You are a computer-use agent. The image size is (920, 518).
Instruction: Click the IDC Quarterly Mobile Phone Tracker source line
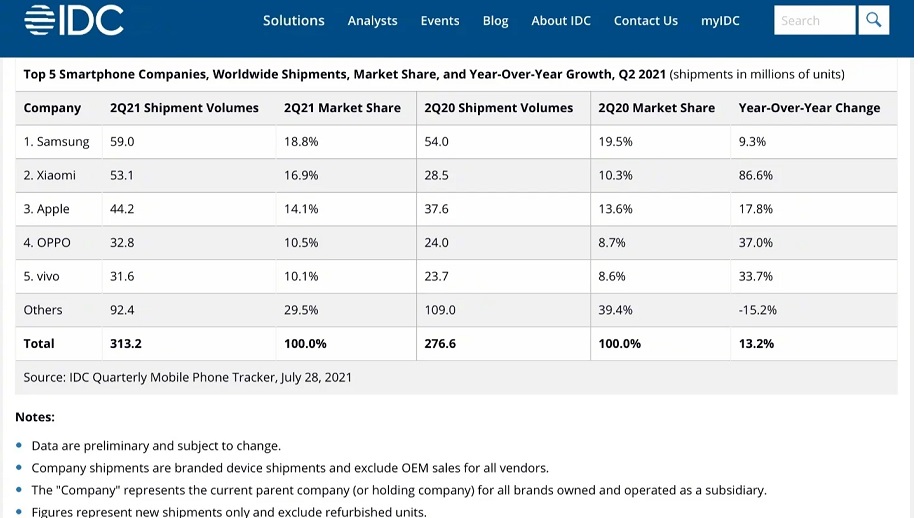coord(188,378)
